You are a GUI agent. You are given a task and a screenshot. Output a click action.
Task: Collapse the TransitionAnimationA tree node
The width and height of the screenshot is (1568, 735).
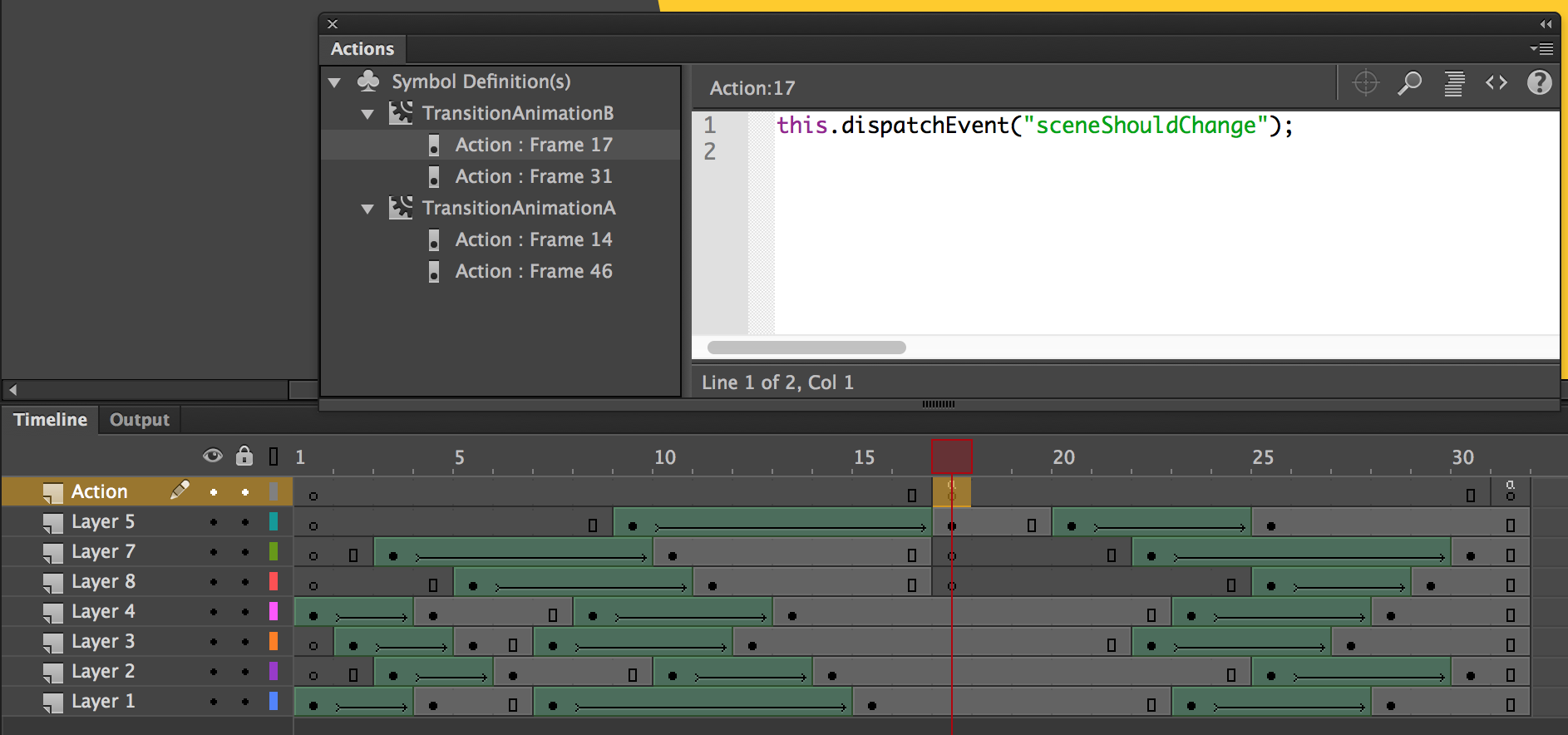click(x=367, y=209)
